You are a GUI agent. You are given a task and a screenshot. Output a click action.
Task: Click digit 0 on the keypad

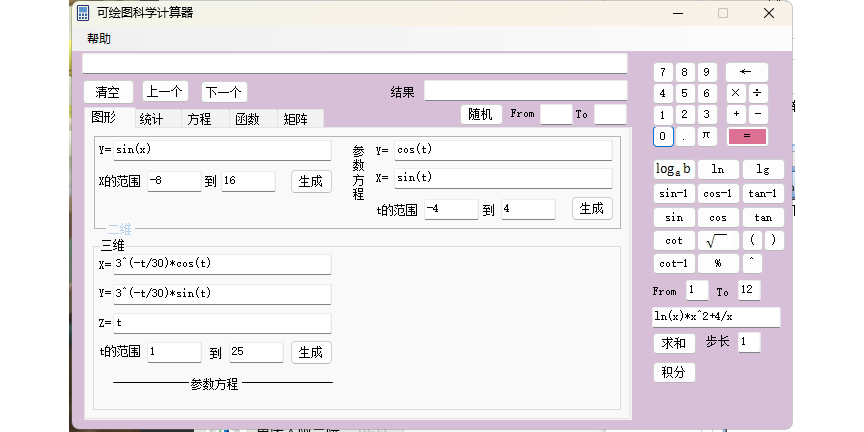click(663, 136)
